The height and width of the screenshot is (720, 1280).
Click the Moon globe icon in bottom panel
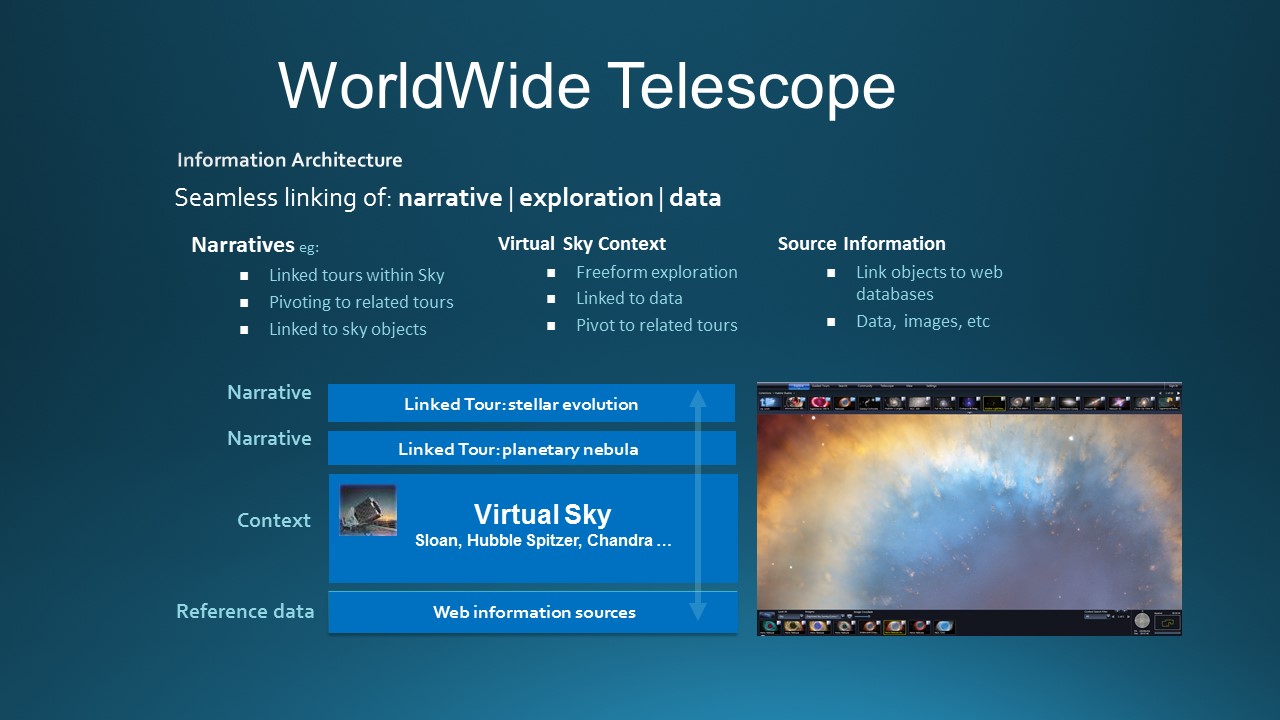point(1142,621)
